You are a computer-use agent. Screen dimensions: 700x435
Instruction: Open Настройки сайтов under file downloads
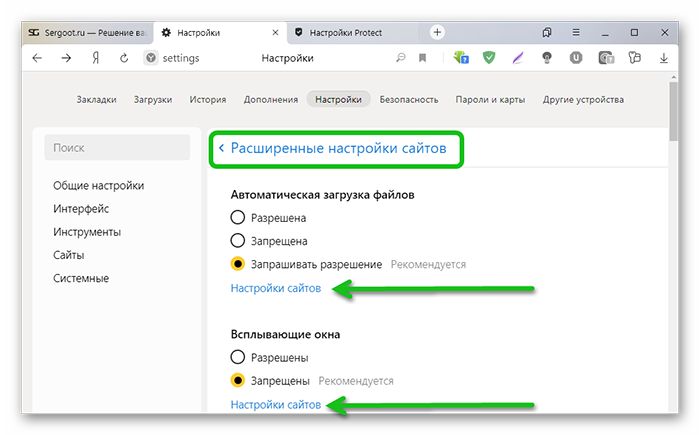tap(276, 289)
